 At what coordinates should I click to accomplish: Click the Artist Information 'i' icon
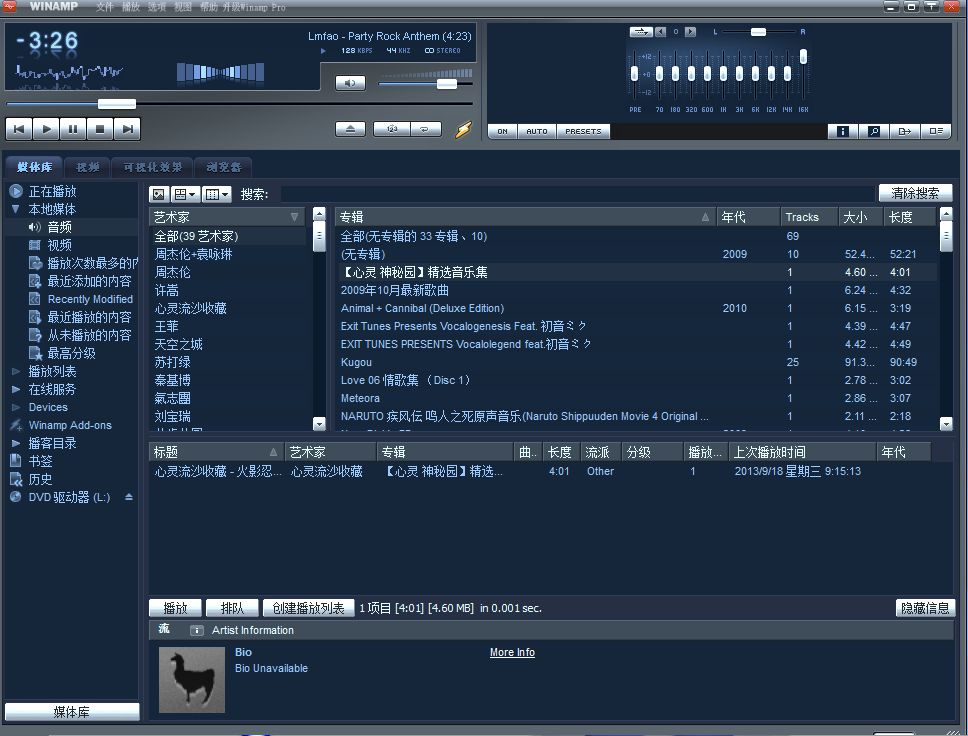196,630
